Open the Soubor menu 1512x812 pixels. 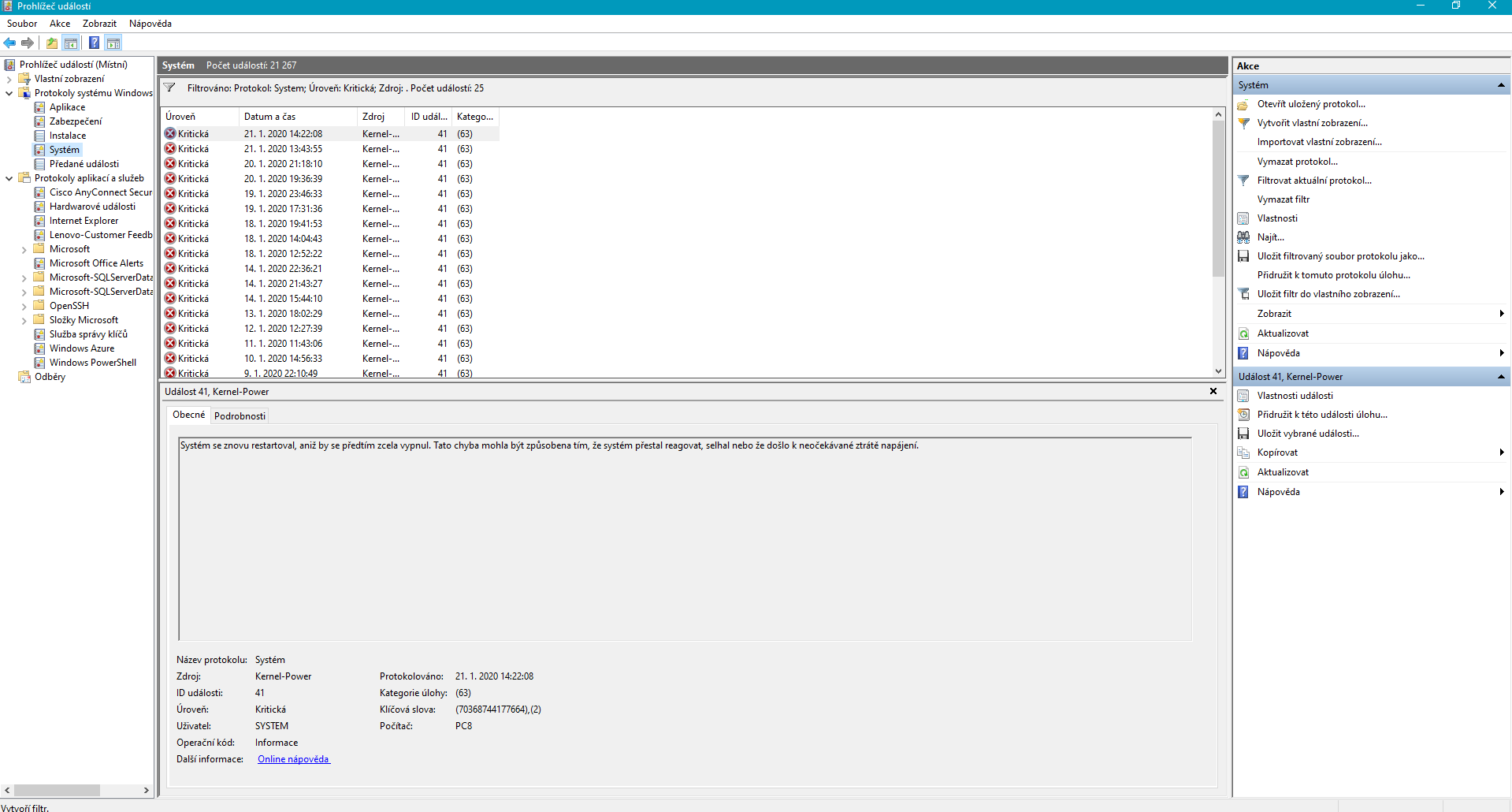[22, 24]
